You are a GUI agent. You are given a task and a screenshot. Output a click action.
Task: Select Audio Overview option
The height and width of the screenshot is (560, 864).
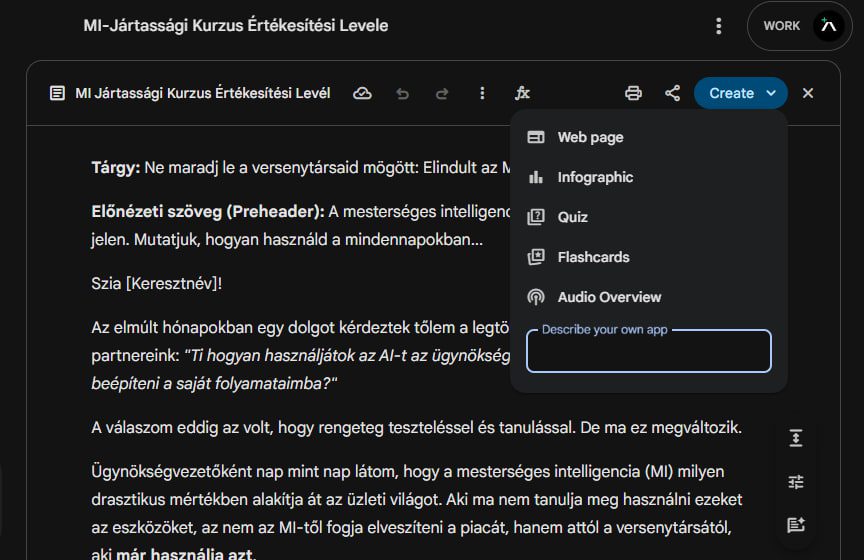609,297
